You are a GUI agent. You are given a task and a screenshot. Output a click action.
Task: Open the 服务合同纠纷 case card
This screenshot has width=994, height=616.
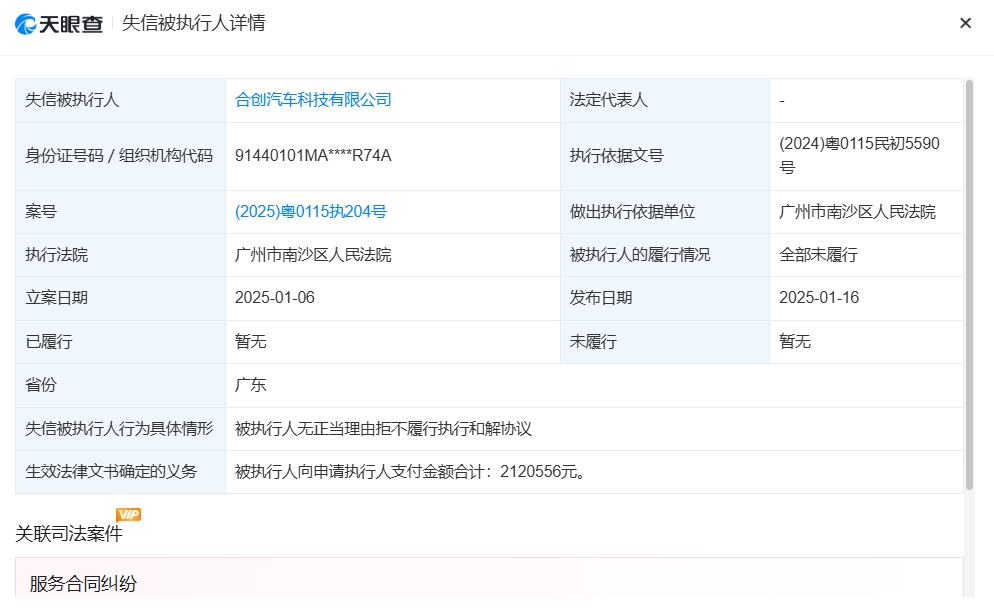tap(489, 577)
